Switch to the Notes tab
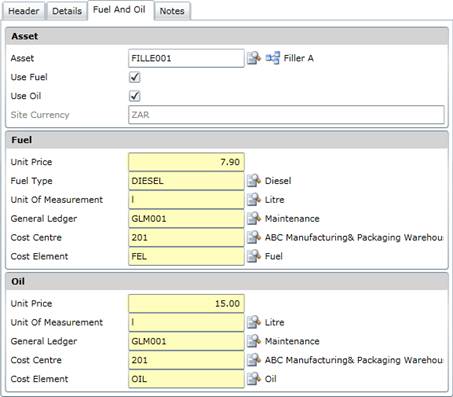Image resolution: width=453 pixels, height=397 pixels. [172, 11]
